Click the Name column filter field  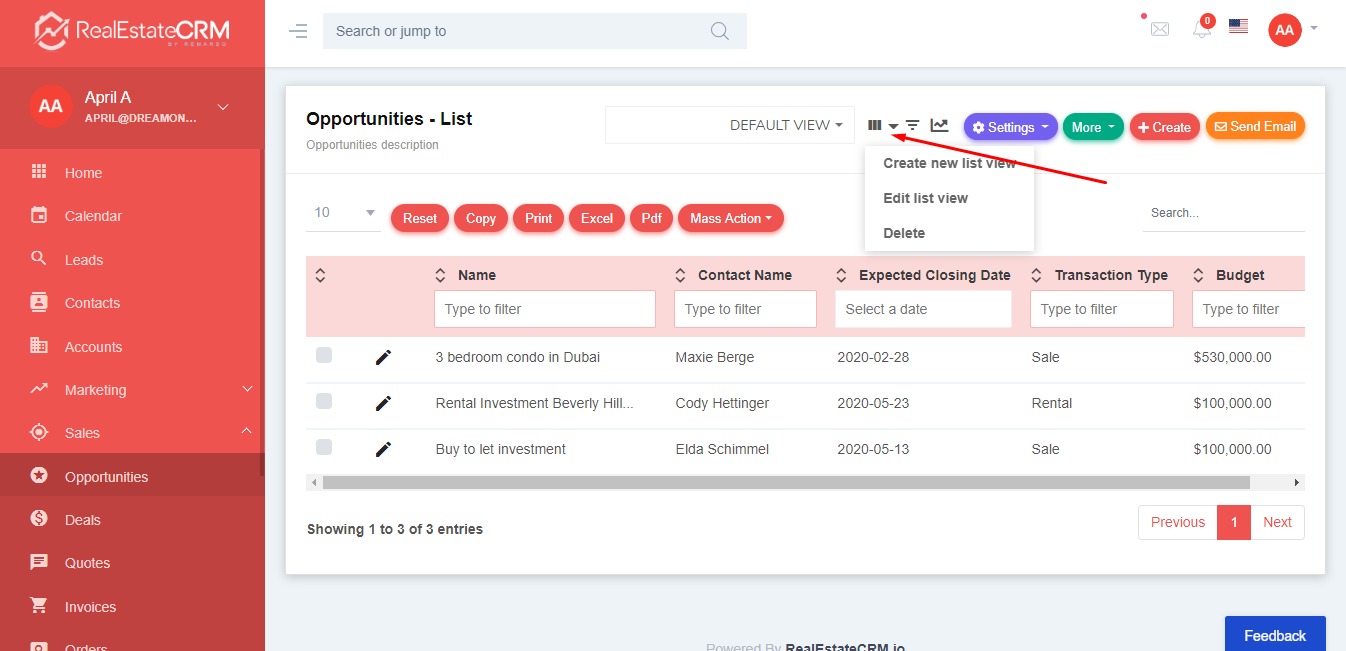pyautogui.click(x=544, y=309)
